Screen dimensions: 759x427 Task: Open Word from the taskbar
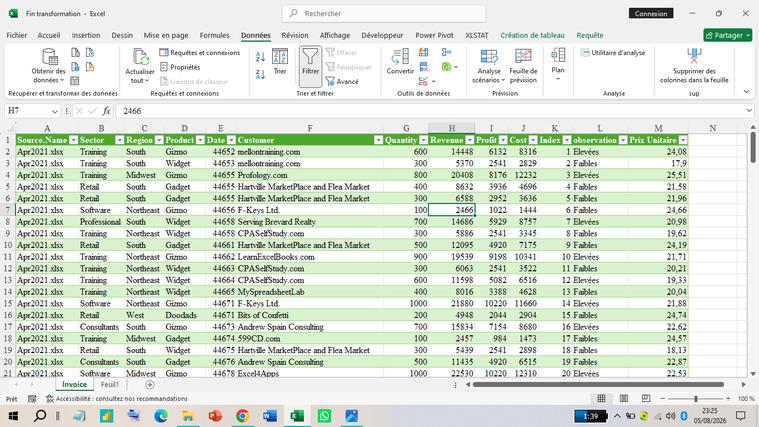coord(270,415)
